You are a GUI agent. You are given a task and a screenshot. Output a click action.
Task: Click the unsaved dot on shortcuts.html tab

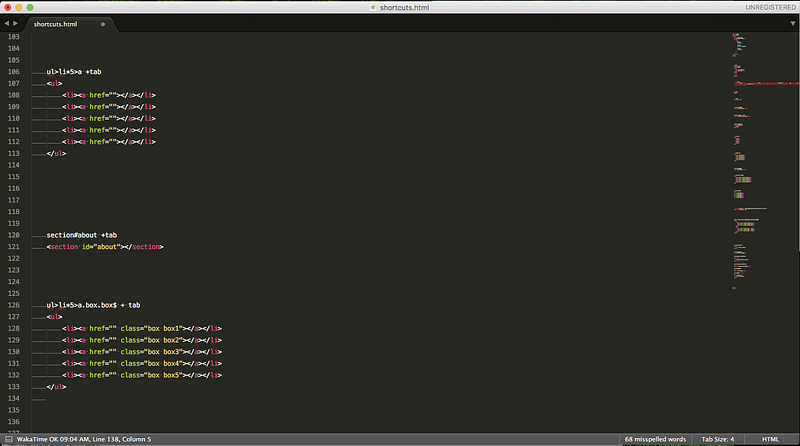tap(103, 24)
